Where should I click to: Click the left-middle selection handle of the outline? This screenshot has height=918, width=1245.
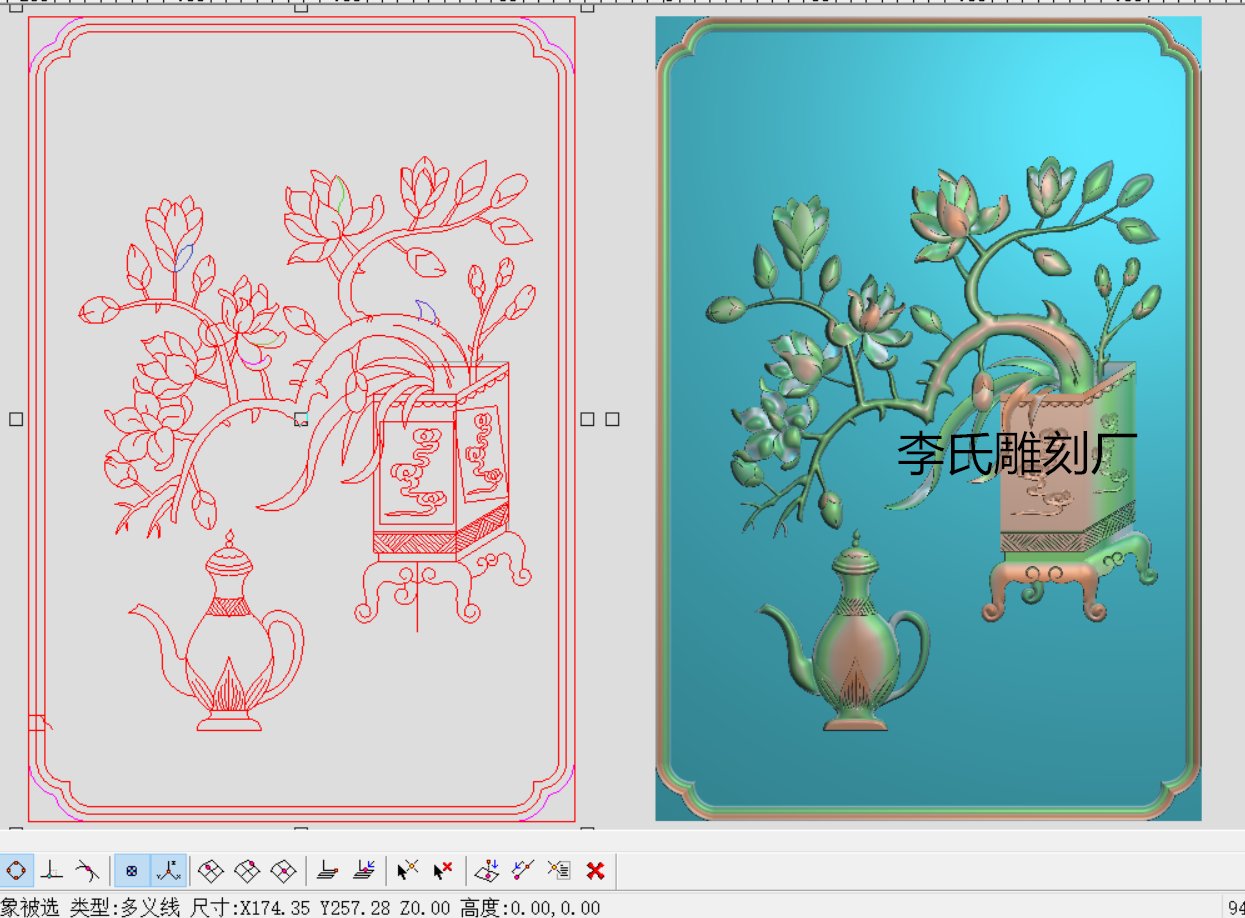[x=16, y=419]
